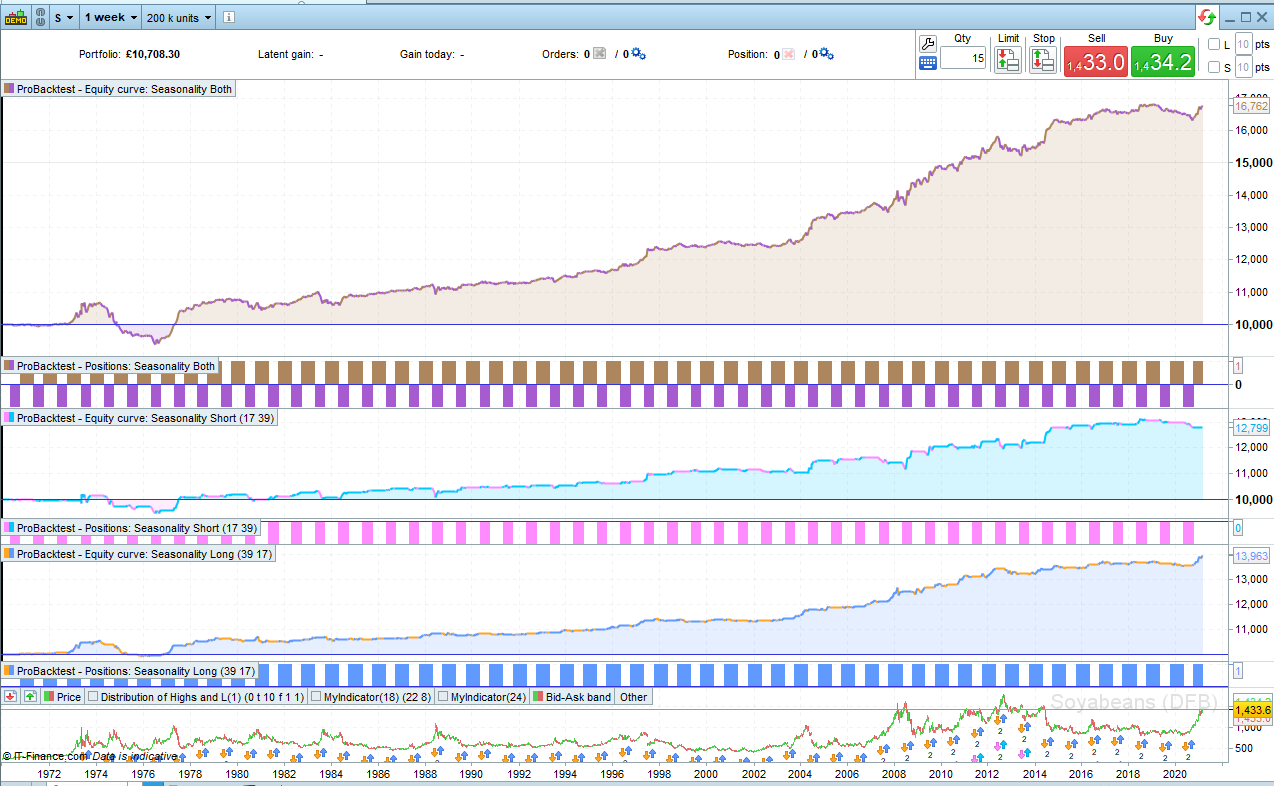Screen dimensions: 1274x786
Task: Enable the L points checkbox
Action: (1214, 44)
